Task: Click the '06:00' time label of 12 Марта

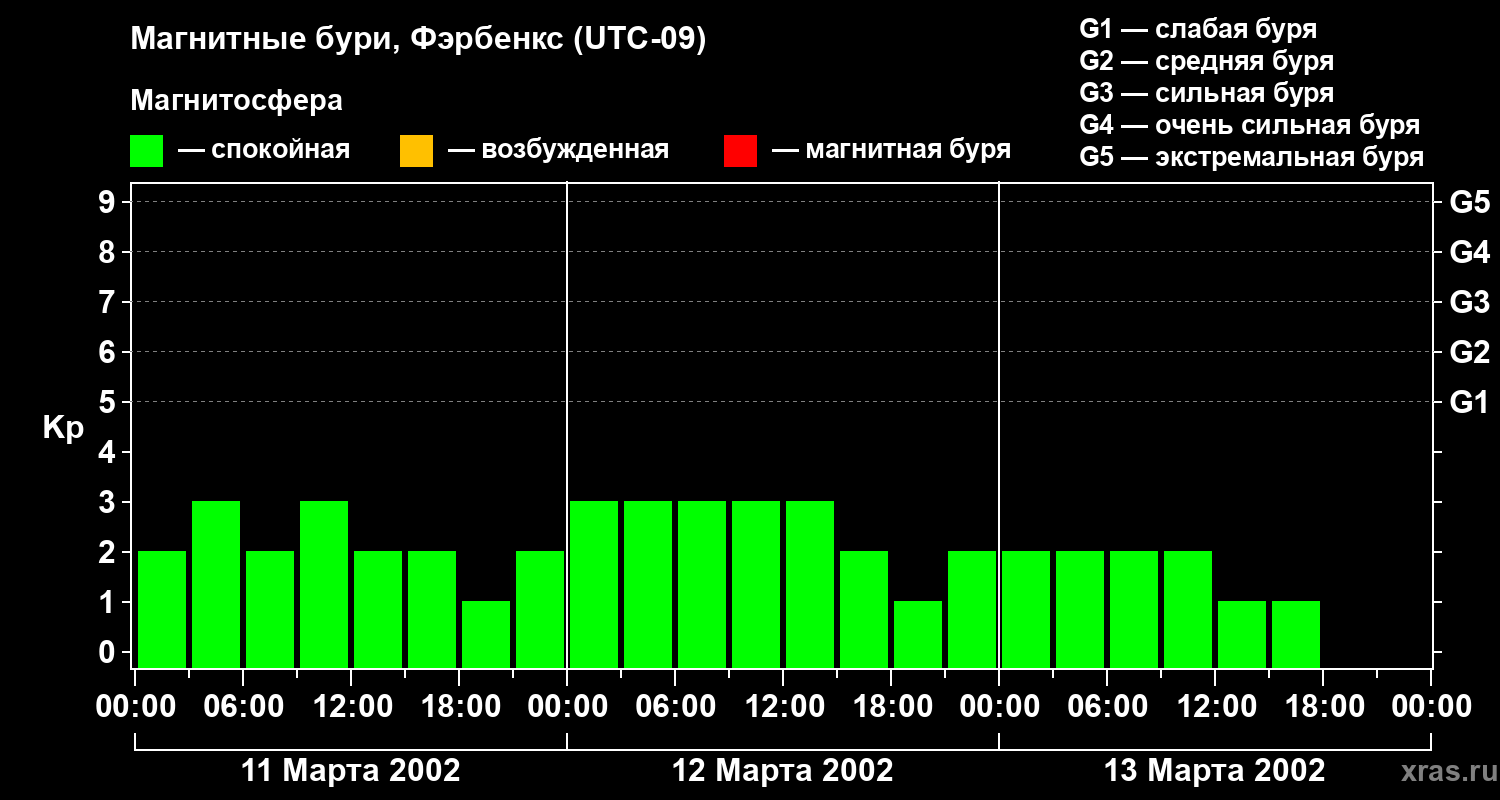Action: [x=675, y=707]
